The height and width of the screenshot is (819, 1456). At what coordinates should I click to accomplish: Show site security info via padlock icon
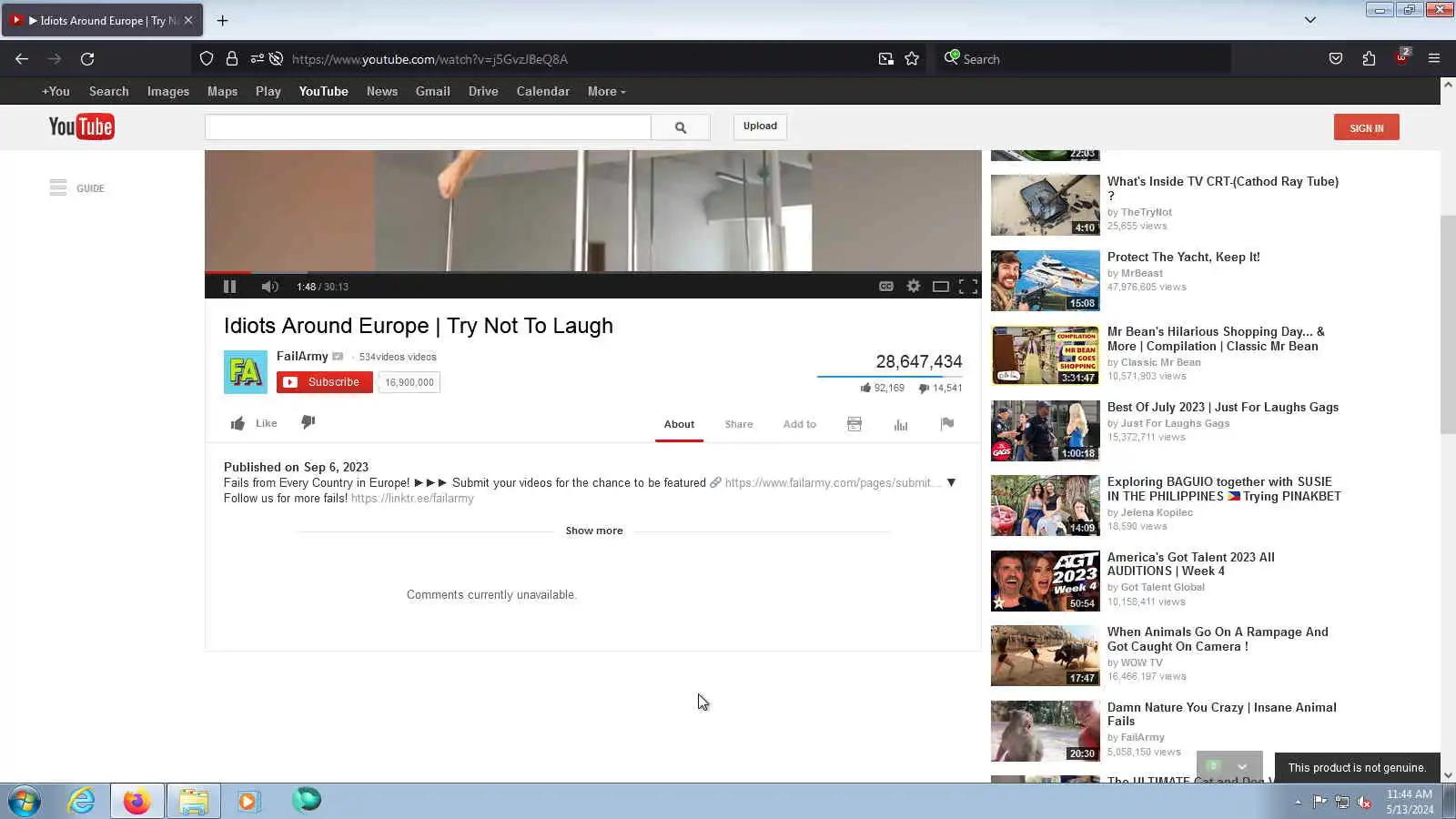pyautogui.click(x=232, y=59)
